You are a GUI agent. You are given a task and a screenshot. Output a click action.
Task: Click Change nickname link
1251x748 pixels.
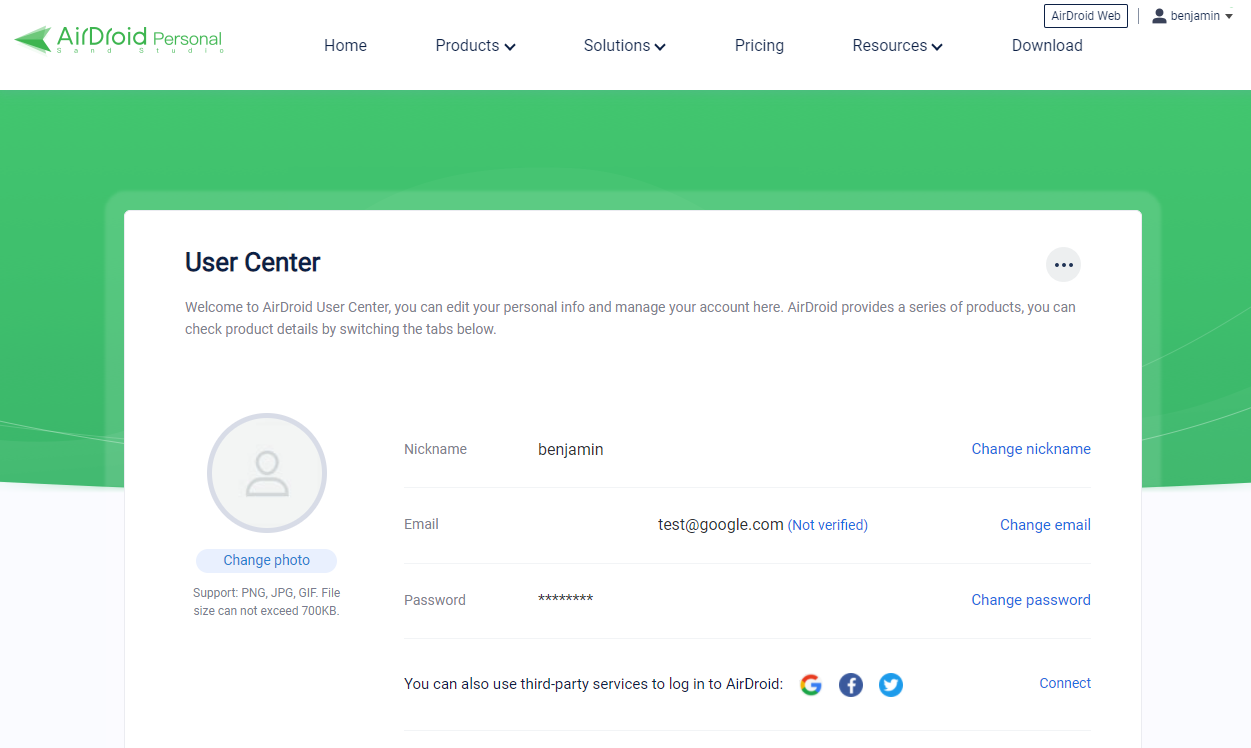point(1031,449)
